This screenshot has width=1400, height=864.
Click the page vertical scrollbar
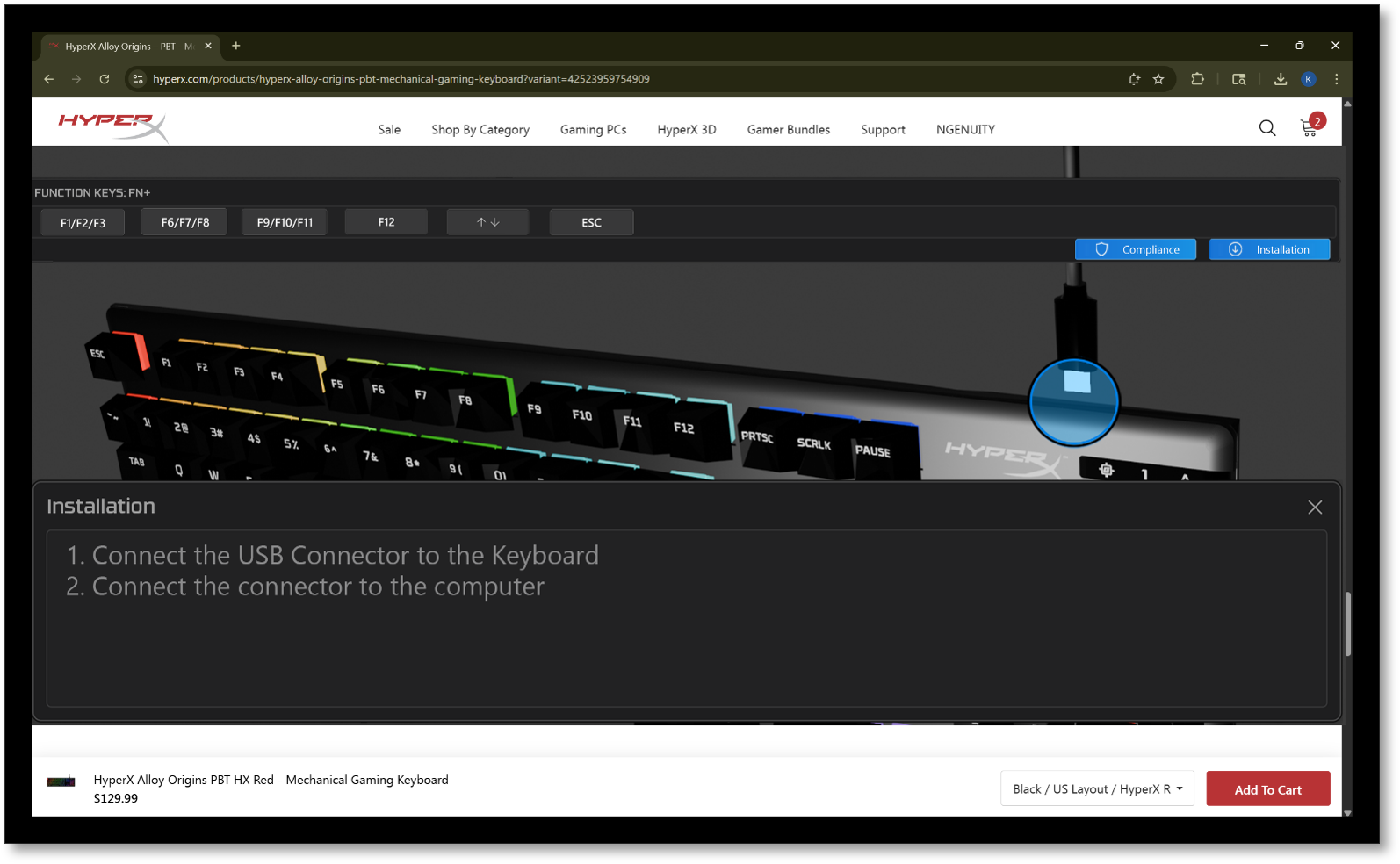[x=1347, y=624]
